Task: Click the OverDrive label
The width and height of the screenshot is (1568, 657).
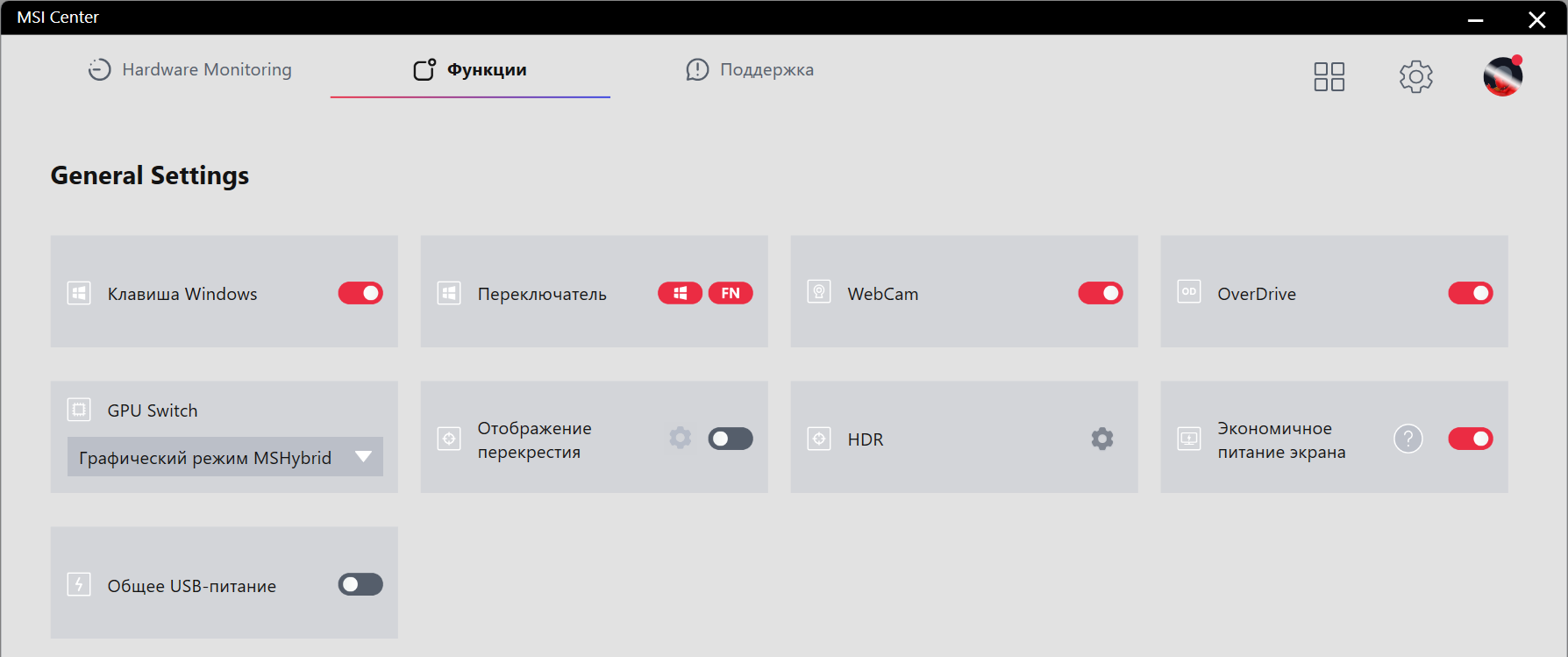Action: tap(1257, 294)
